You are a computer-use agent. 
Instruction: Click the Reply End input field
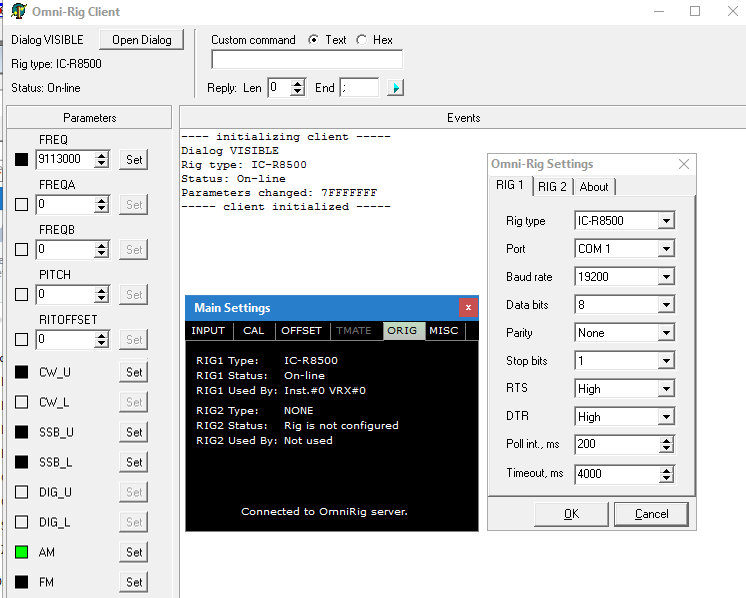359,88
